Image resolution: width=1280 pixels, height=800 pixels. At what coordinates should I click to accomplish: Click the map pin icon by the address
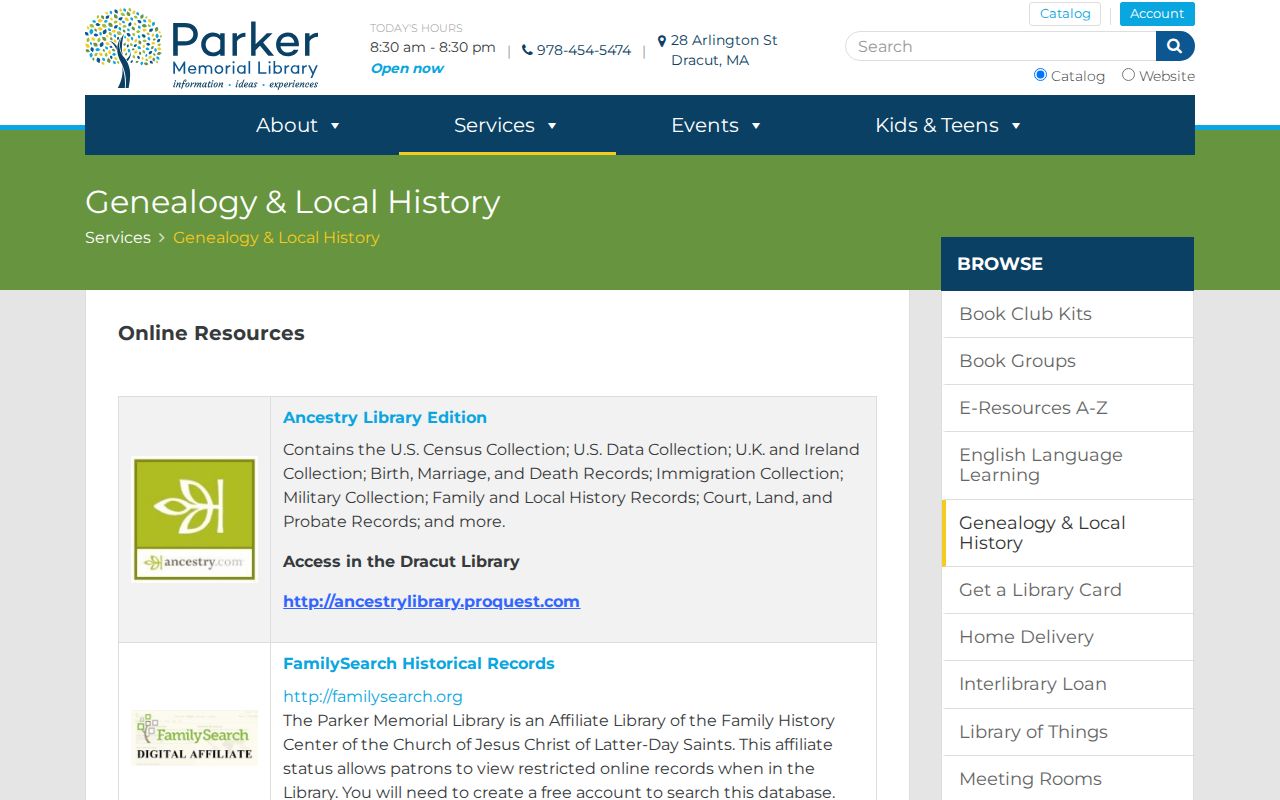(662, 41)
